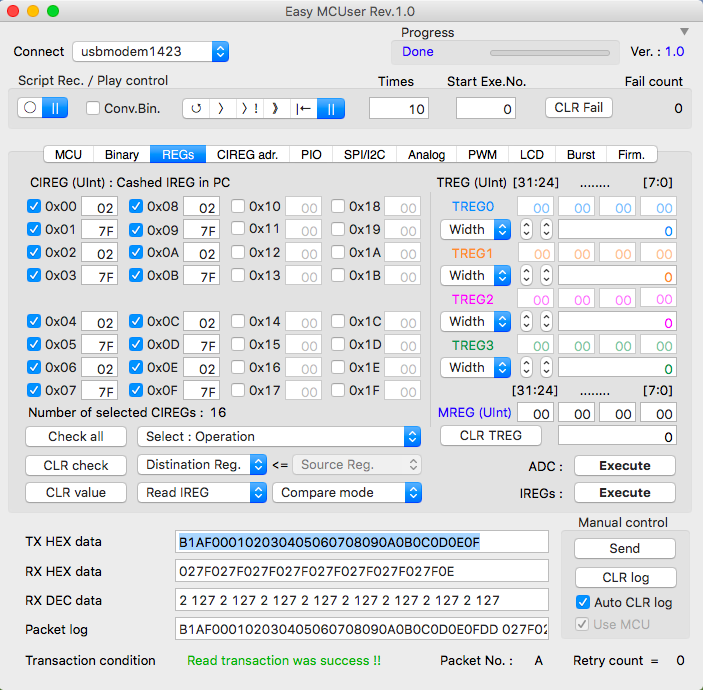Click second stepper arrows for TREG0 width
Viewport: 703px width, 690px height.
pos(546,230)
